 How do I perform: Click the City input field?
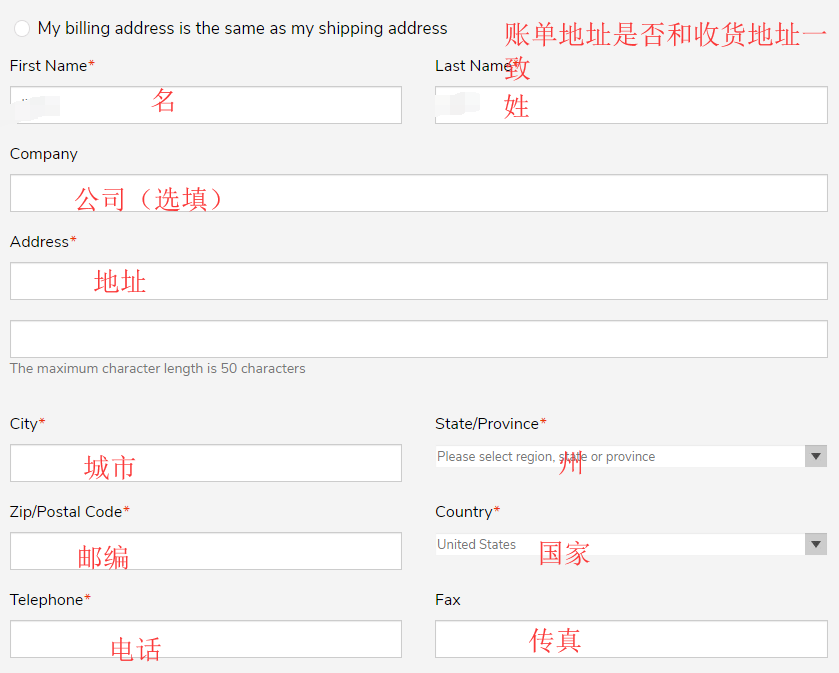click(x=205, y=463)
